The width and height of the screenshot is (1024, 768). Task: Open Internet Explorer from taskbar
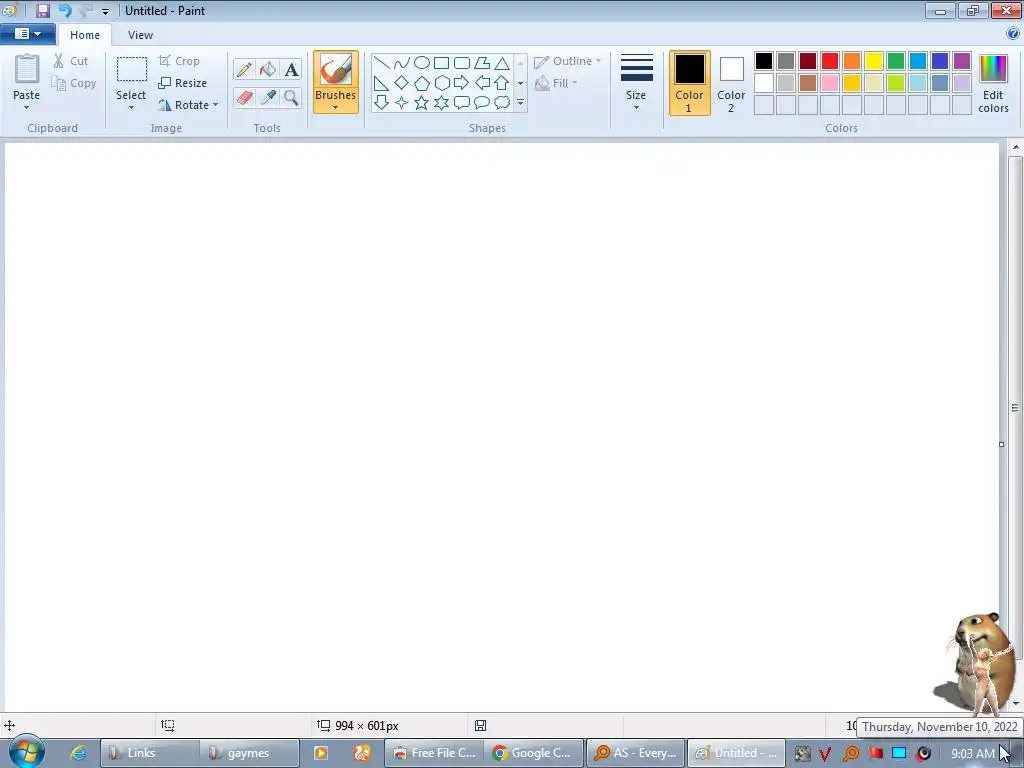(78, 753)
